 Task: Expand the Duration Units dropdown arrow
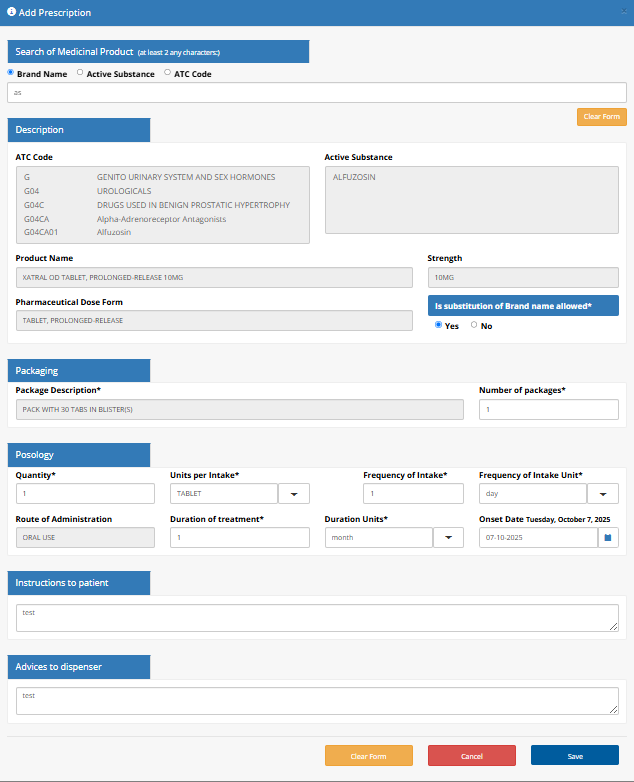448,538
